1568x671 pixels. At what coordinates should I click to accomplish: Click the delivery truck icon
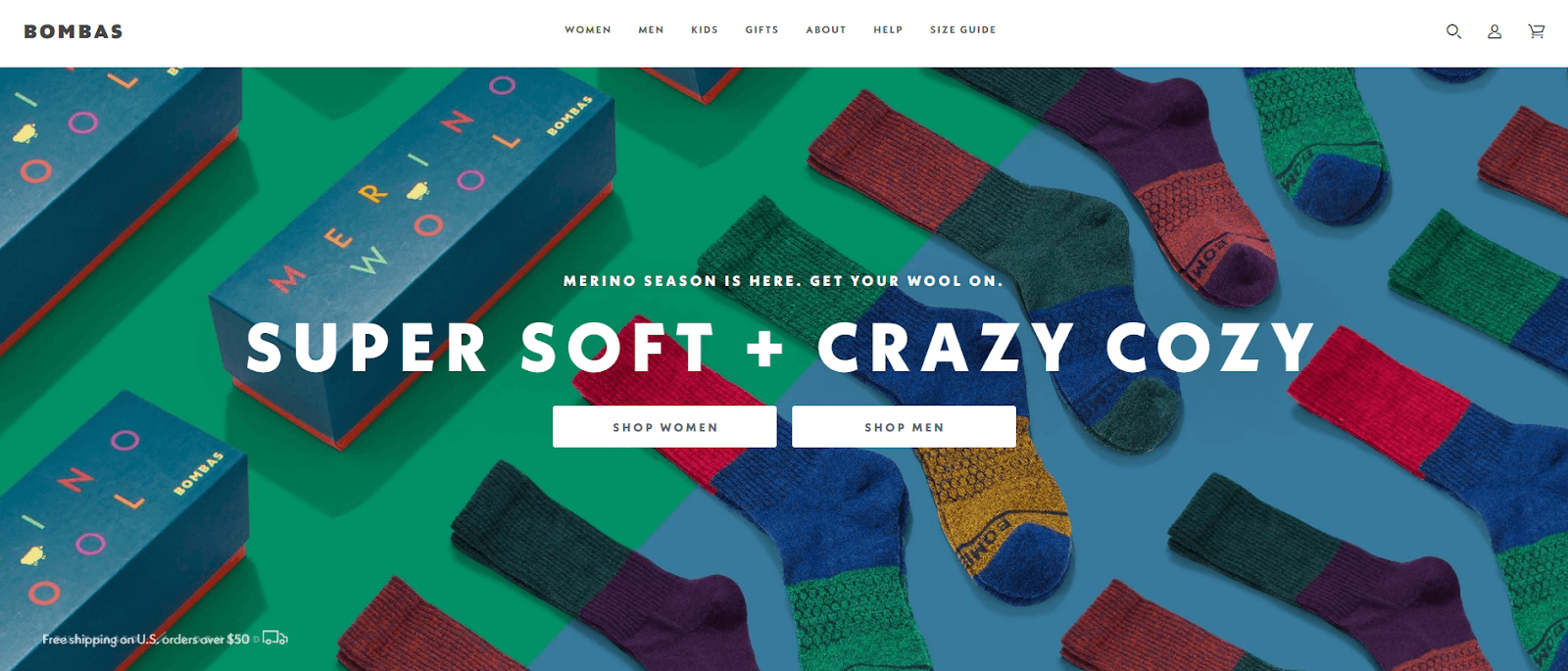275,638
